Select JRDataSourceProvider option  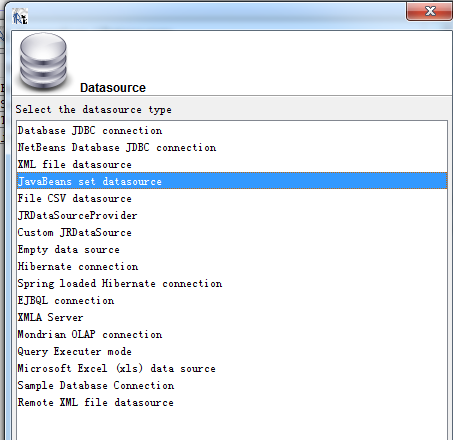(x=232, y=216)
